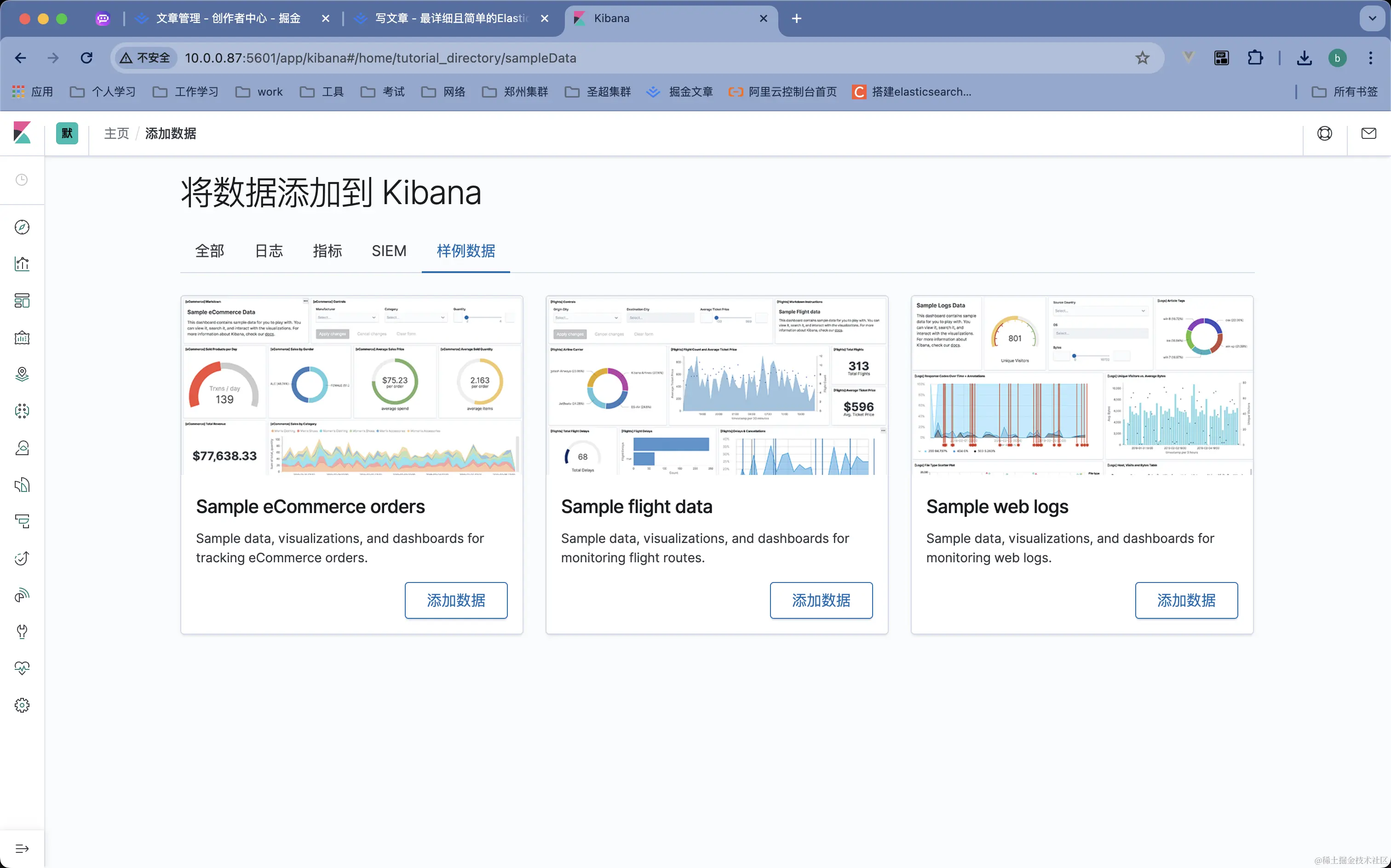This screenshot has width=1391, height=868.
Task: Open the green default space avatar
Action: pyautogui.click(x=67, y=133)
